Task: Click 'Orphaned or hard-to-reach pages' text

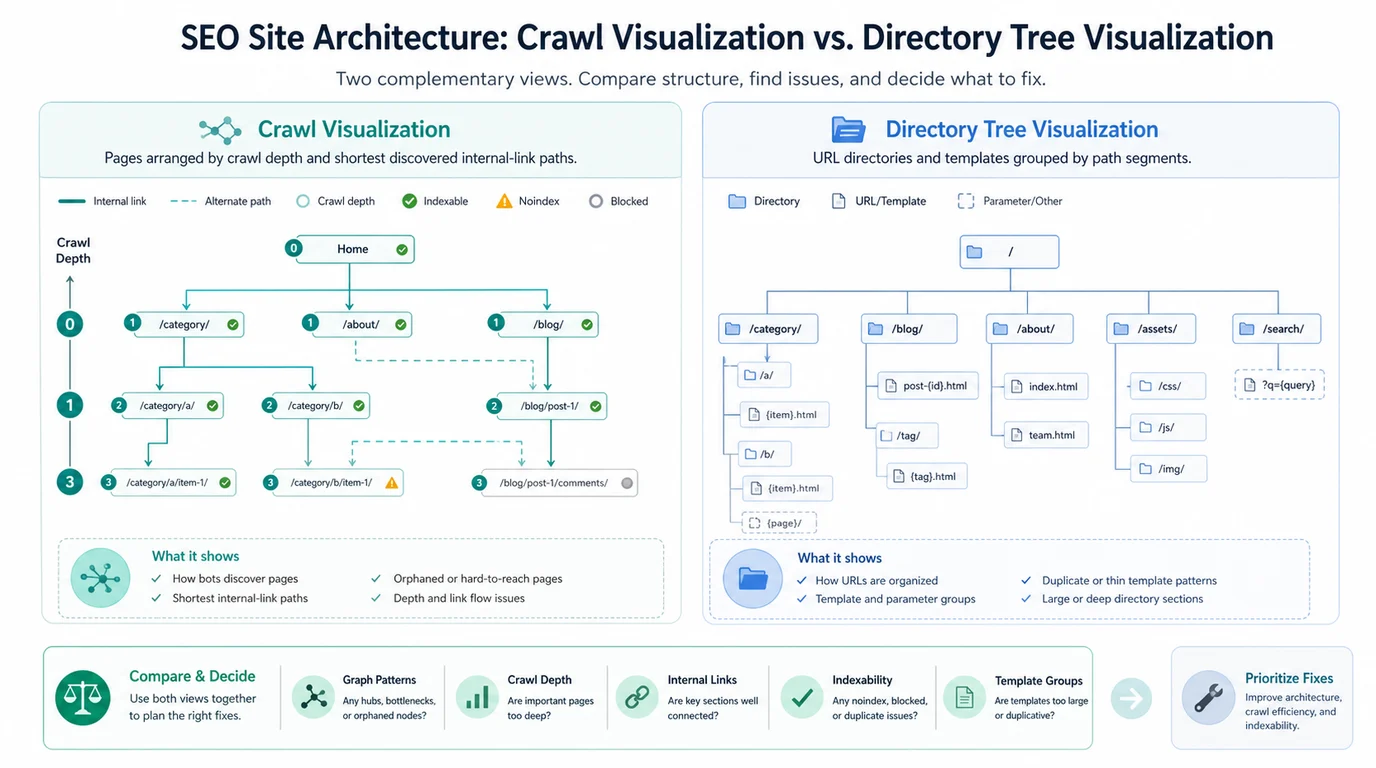Action: pos(478,578)
